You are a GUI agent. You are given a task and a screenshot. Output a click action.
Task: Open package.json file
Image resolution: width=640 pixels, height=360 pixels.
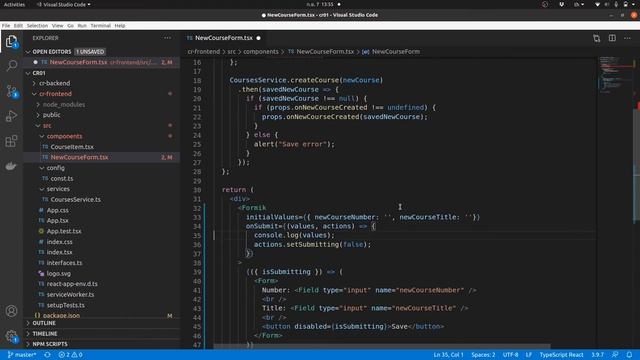pos(61,316)
